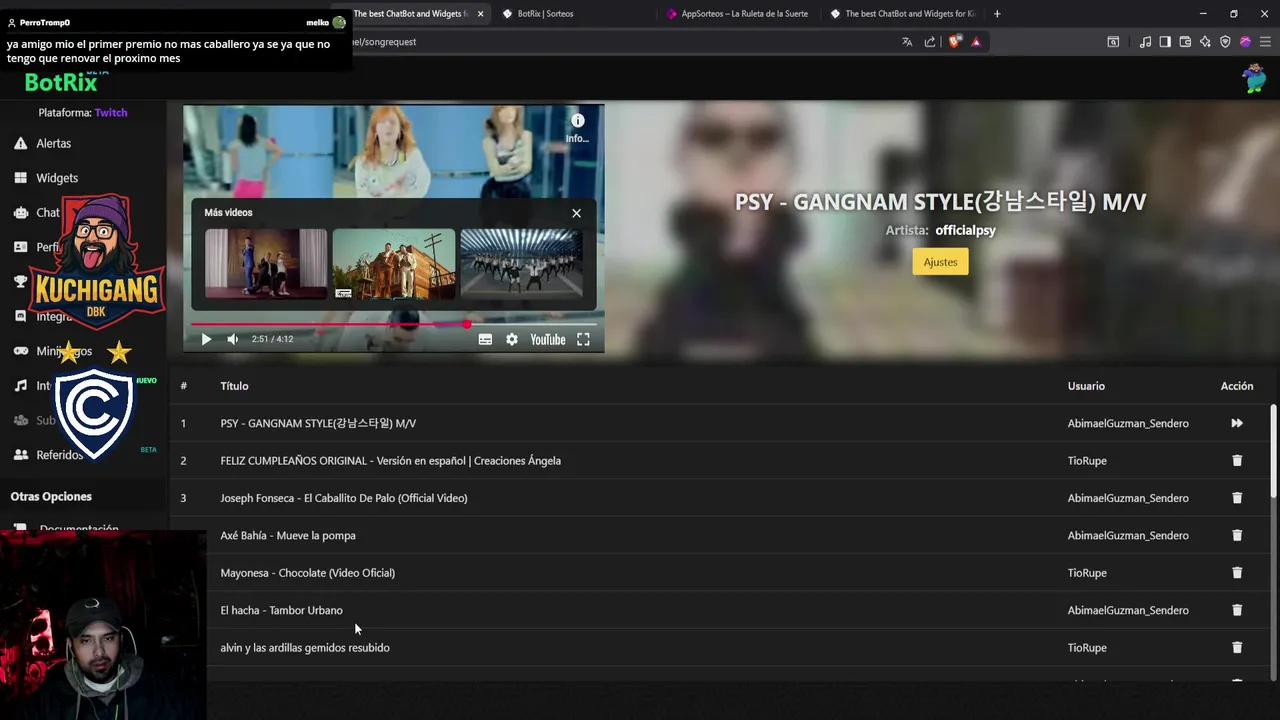Select the PSY - GANGNAM STYLE row title

(x=318, y=423)
